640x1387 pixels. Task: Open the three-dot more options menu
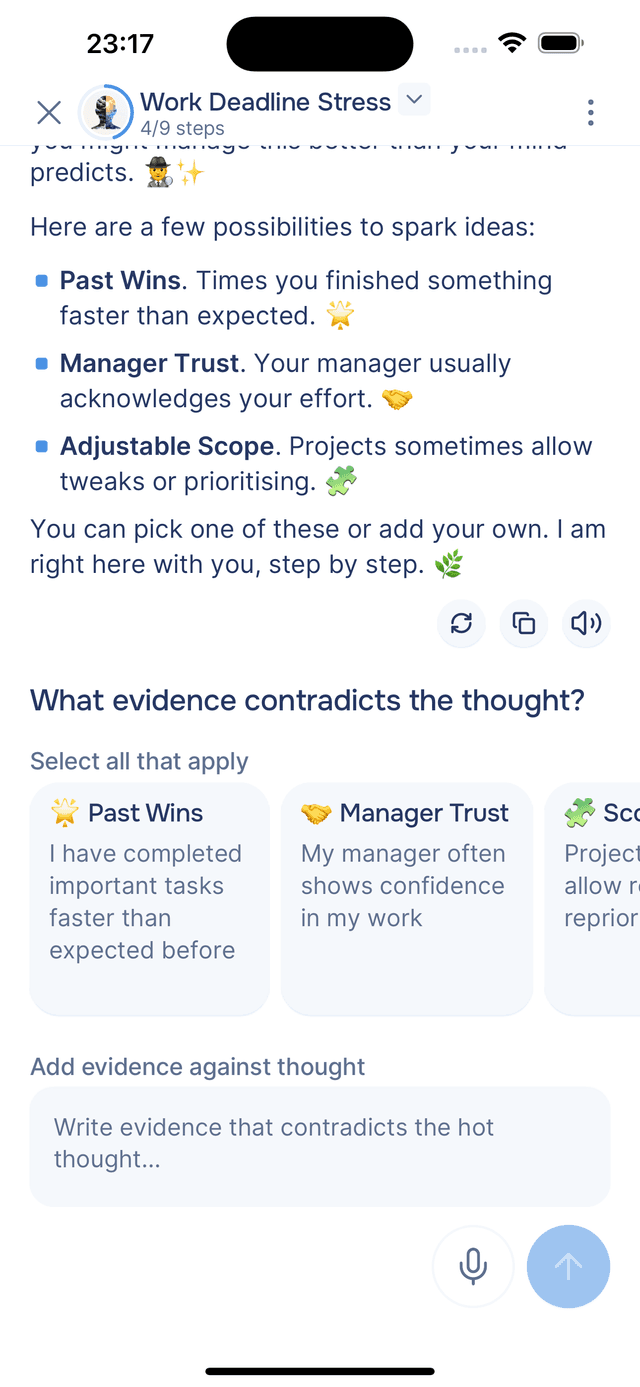(x=591, y=112)
